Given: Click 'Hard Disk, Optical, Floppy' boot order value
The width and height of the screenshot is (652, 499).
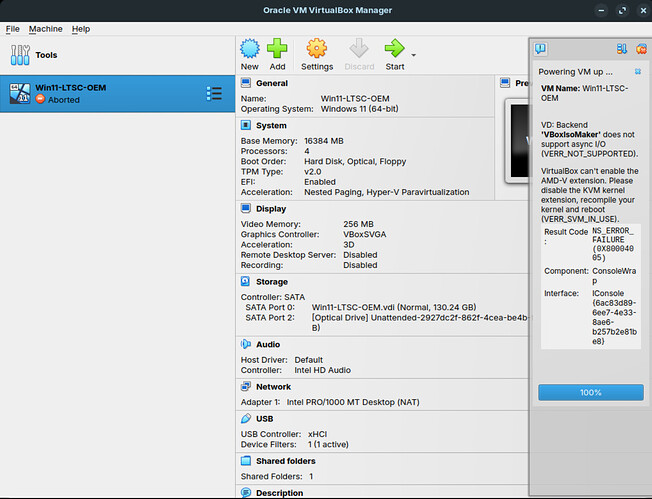Looking at the screenshot, I should coord(355,161).
